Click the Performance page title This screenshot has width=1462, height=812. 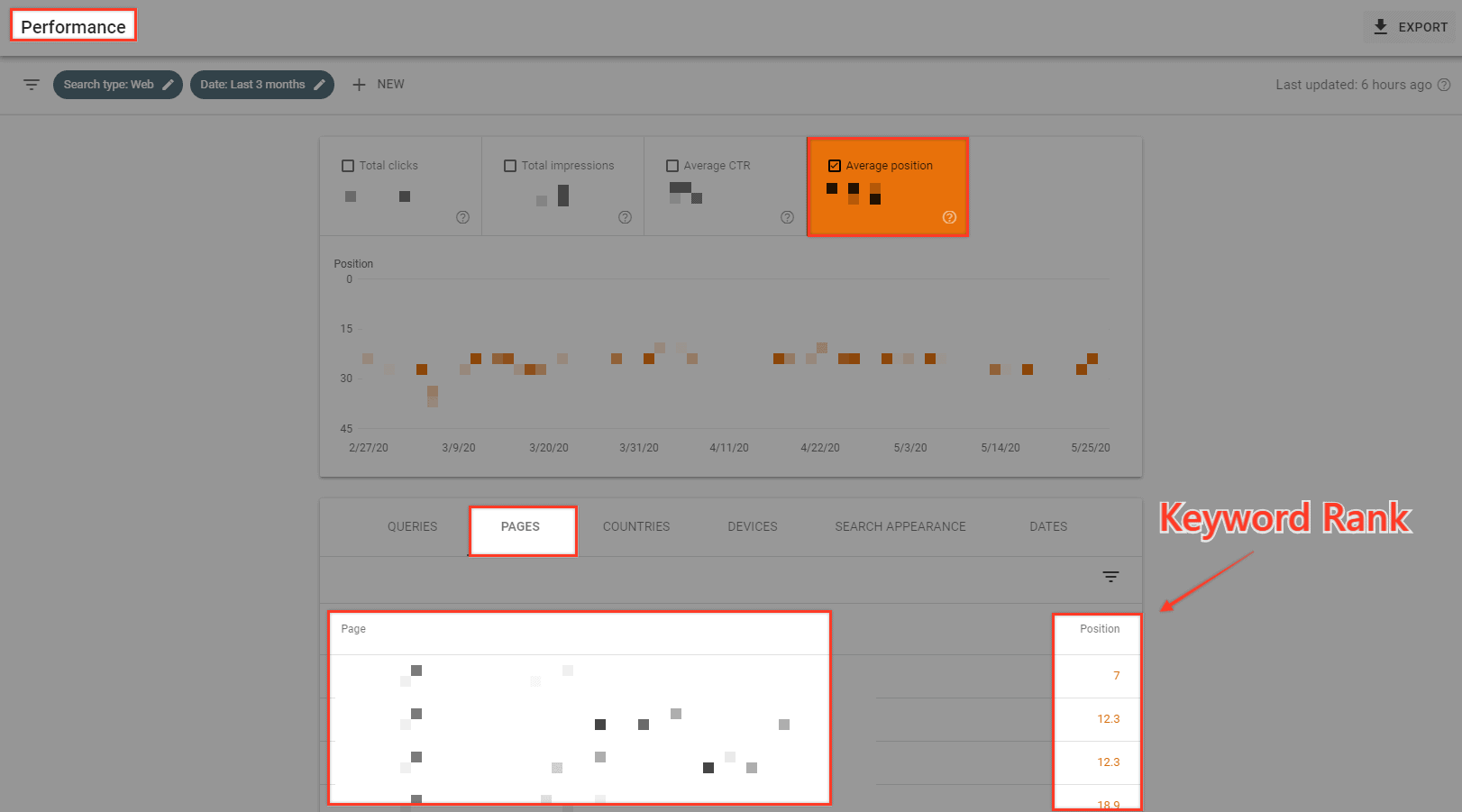pyautogui.click(x=74, y=27)
